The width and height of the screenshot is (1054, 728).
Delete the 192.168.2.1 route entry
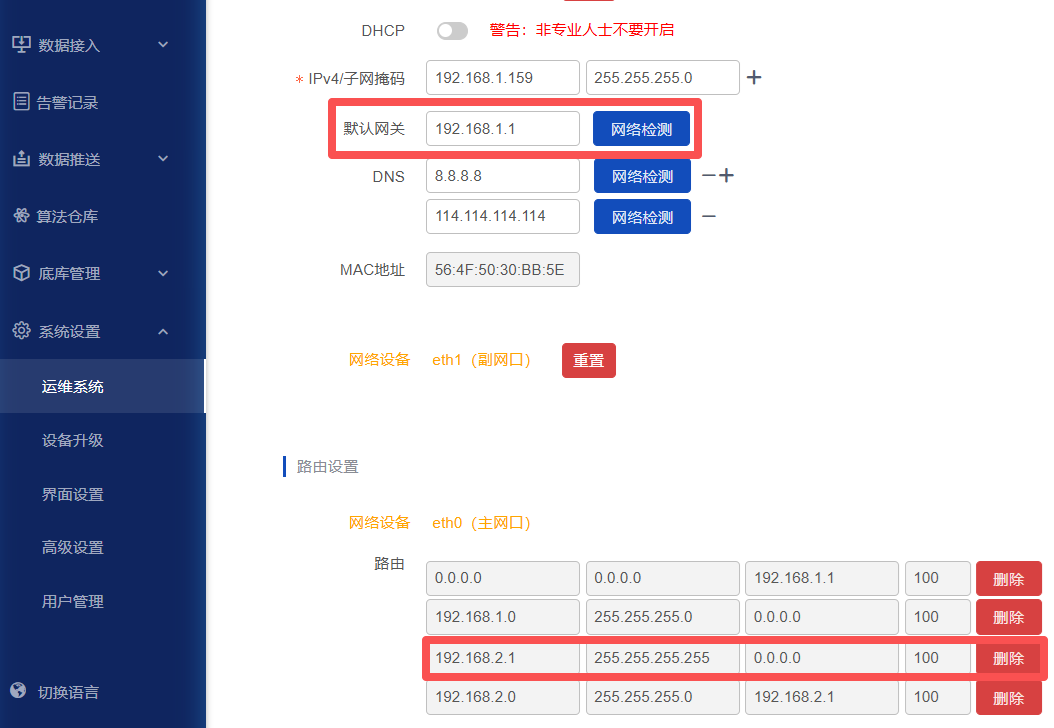pos(1008,658)
